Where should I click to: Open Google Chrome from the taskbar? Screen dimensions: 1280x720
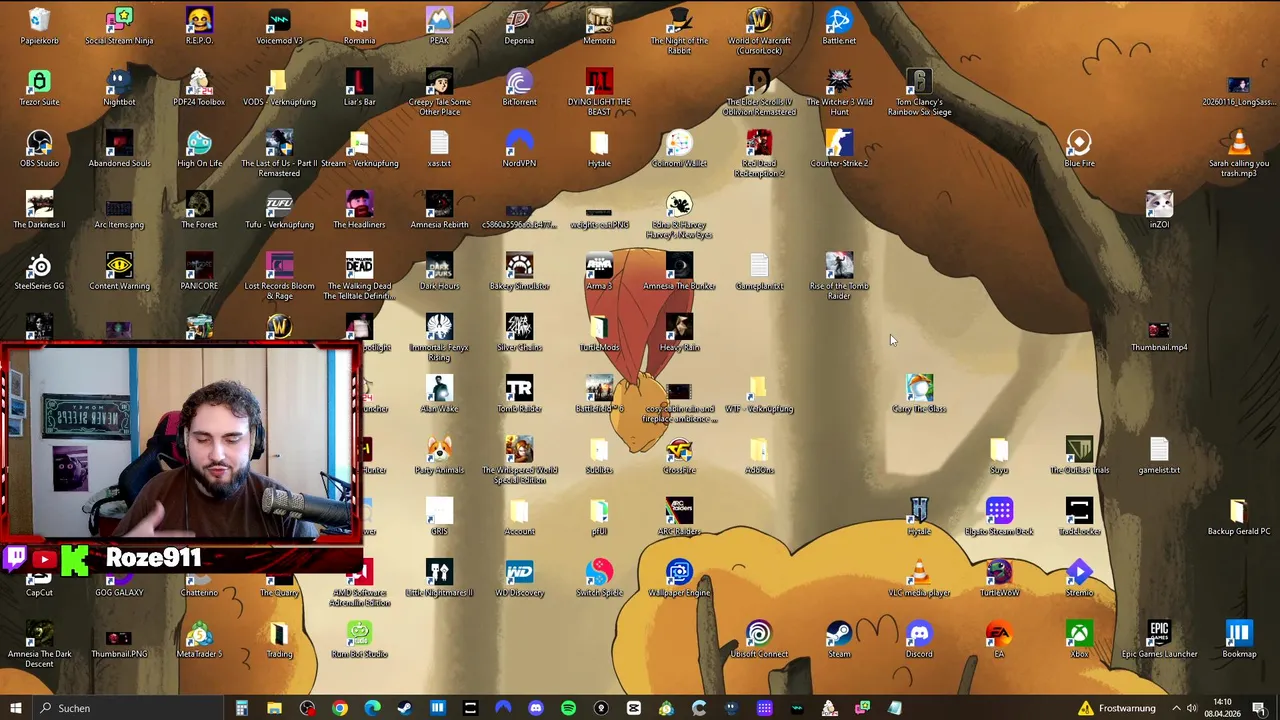(x=340, y=708)
